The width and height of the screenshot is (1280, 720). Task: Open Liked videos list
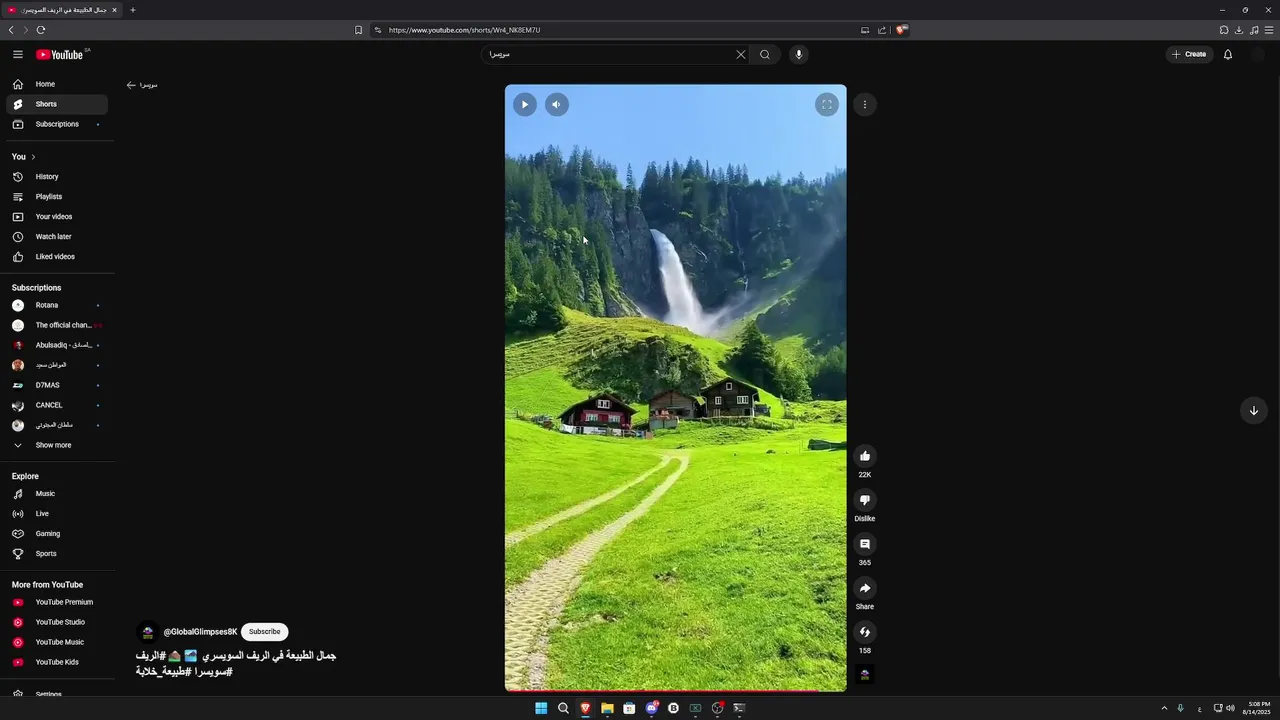click(57, 257)
